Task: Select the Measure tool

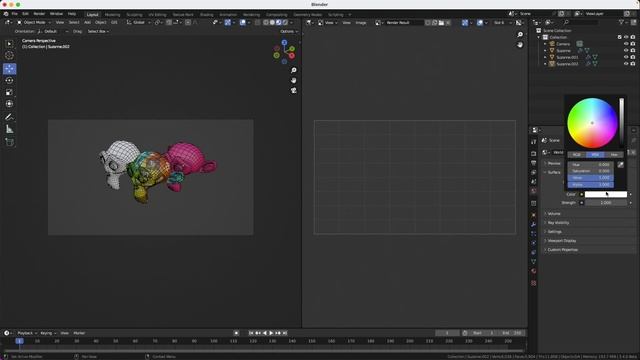Action: [9, 129]
